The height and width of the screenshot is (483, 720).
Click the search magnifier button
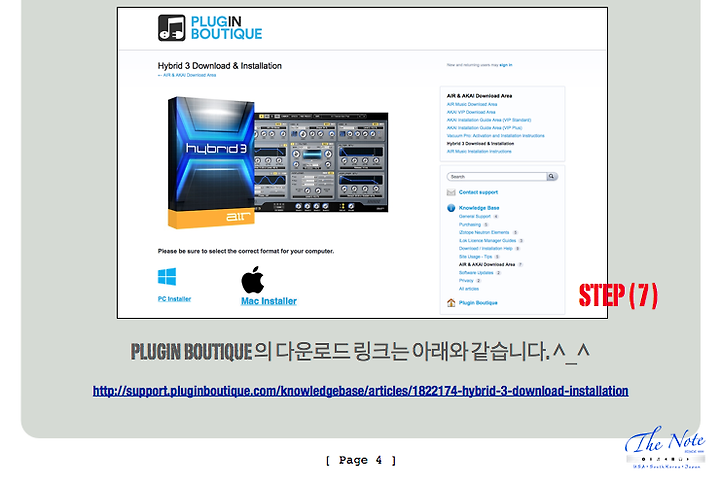point(551,177)
